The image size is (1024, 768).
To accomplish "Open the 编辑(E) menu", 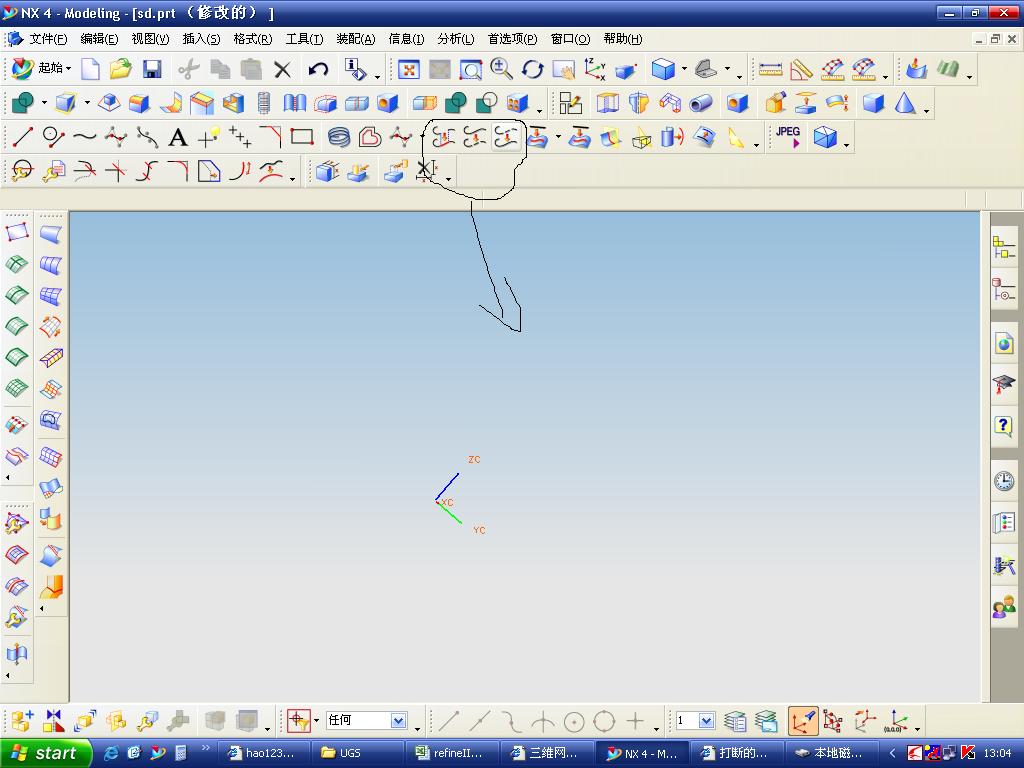I will pyautogui.click(x=99, y=39).
